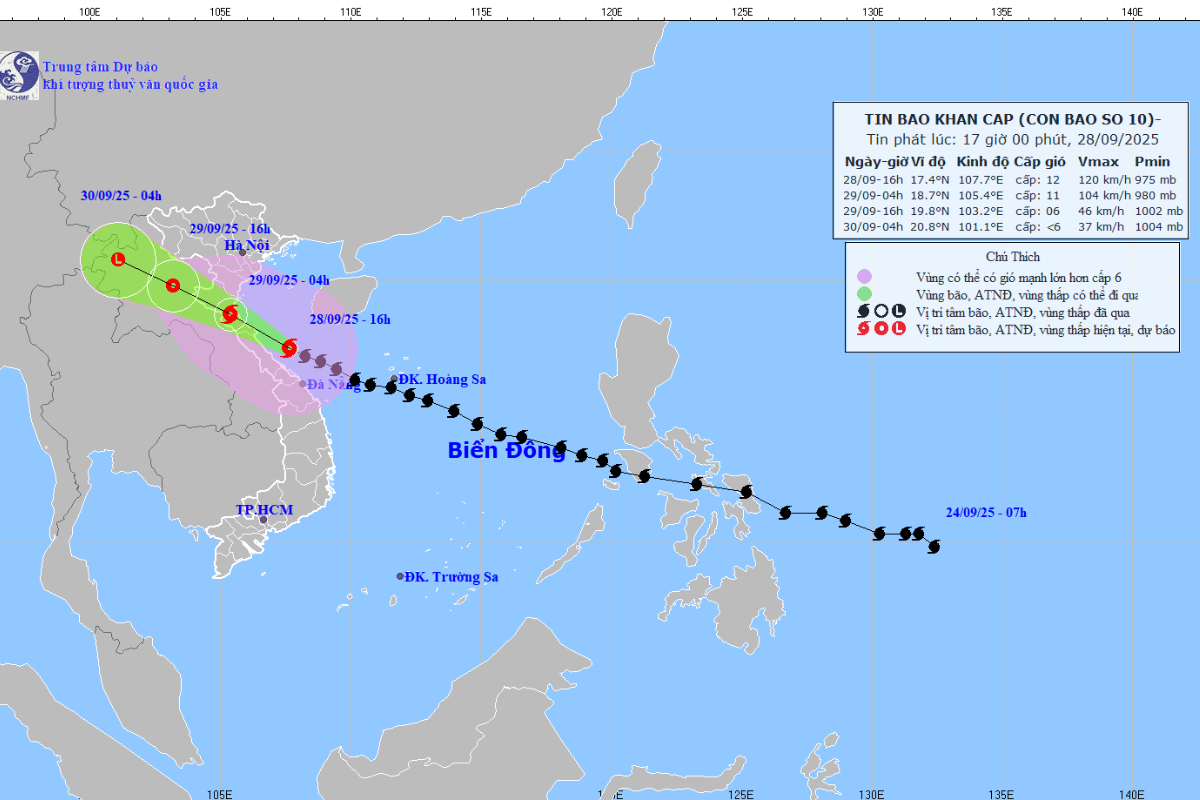Click the Vmax column header

click(x=1096, y=161)
